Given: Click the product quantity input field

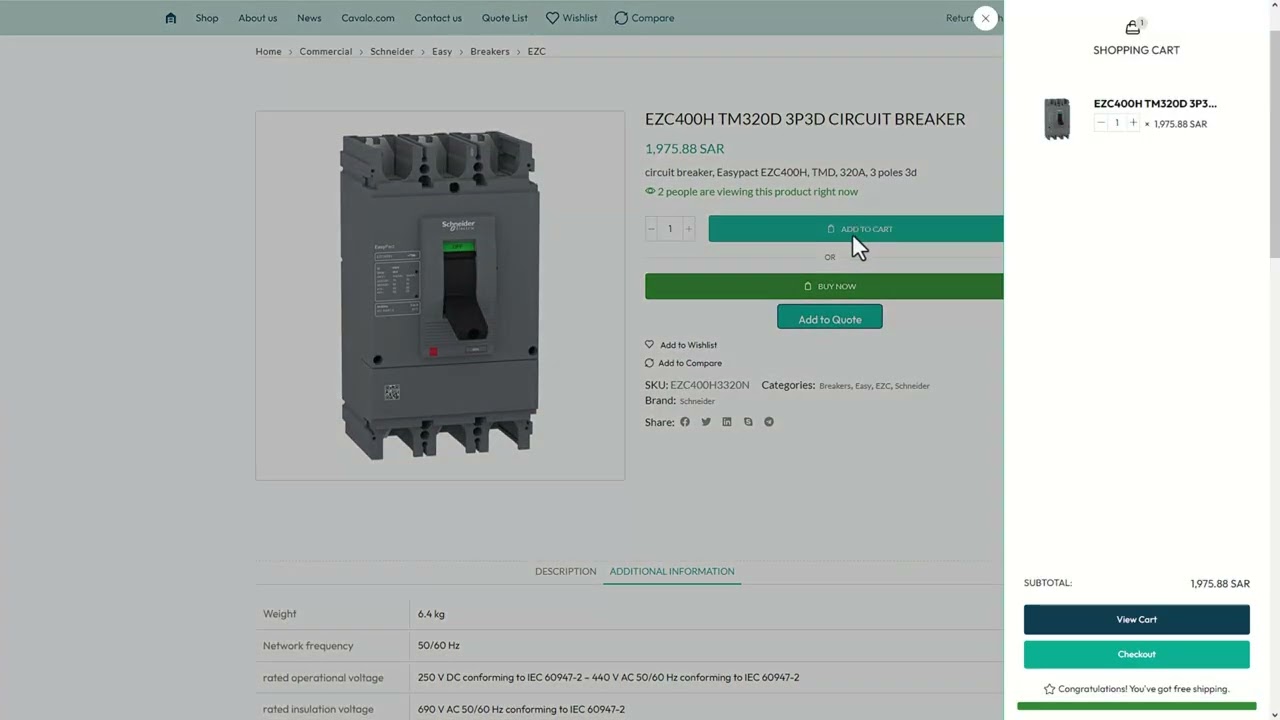Looking at the screenshot, I should pyautogui.click(x=670, y=229).
